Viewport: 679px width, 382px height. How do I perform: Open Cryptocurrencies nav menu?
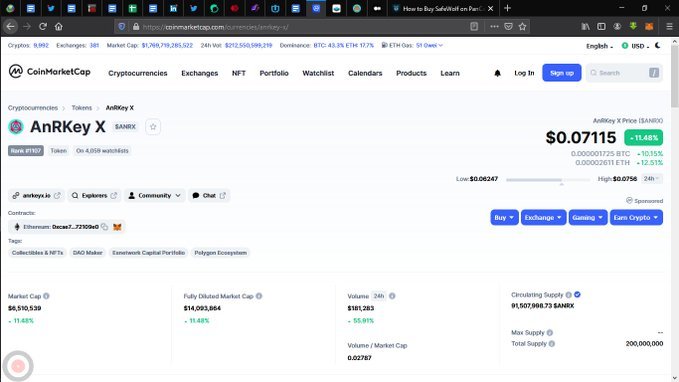click(x=138, y=73)
